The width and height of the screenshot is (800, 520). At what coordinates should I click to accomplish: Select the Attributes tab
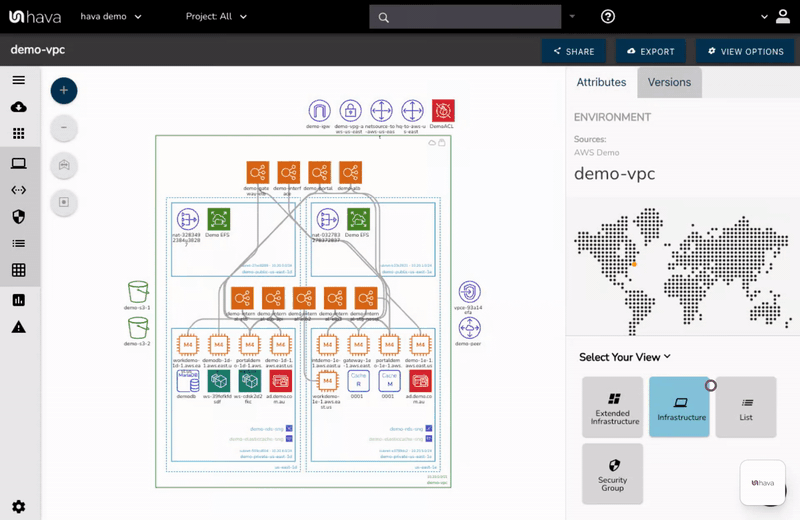click(x=601, y=82)
